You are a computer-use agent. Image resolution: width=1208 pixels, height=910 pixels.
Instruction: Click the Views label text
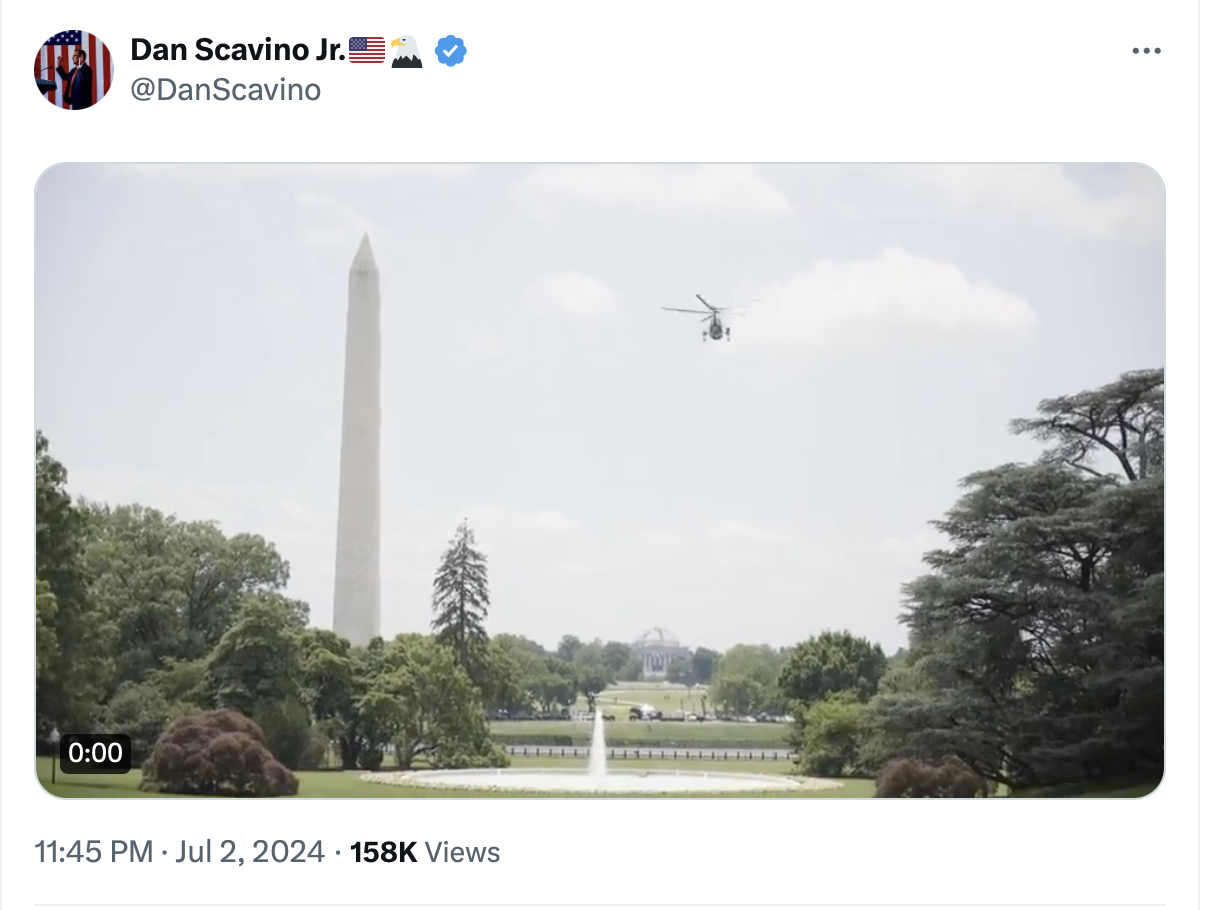(462, 852)
